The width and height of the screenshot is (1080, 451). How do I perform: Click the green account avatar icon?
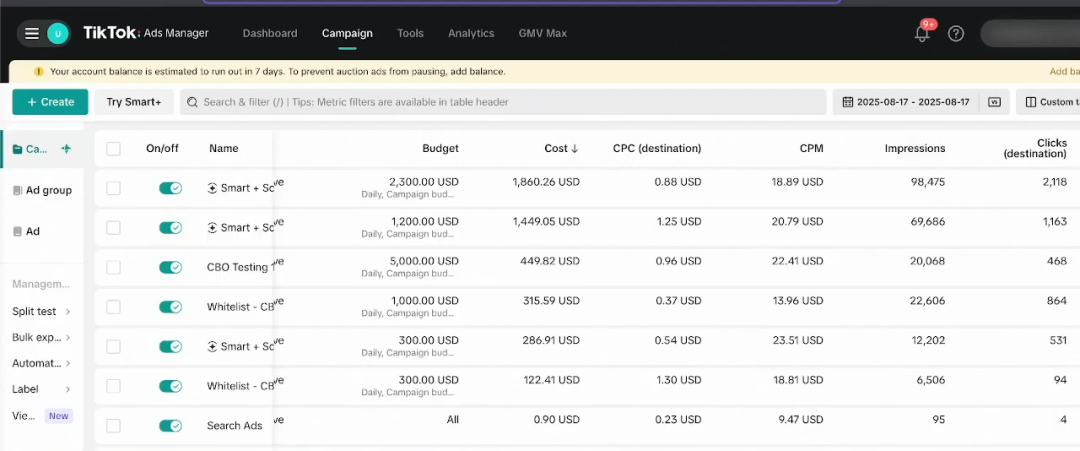58,34
